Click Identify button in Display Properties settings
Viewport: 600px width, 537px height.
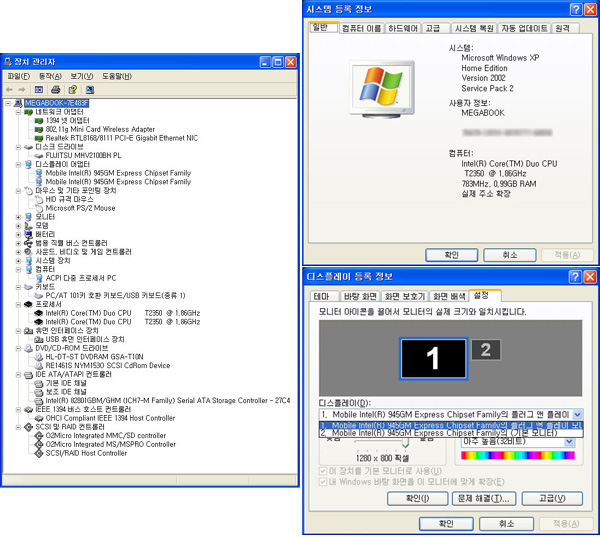(417, 498)
